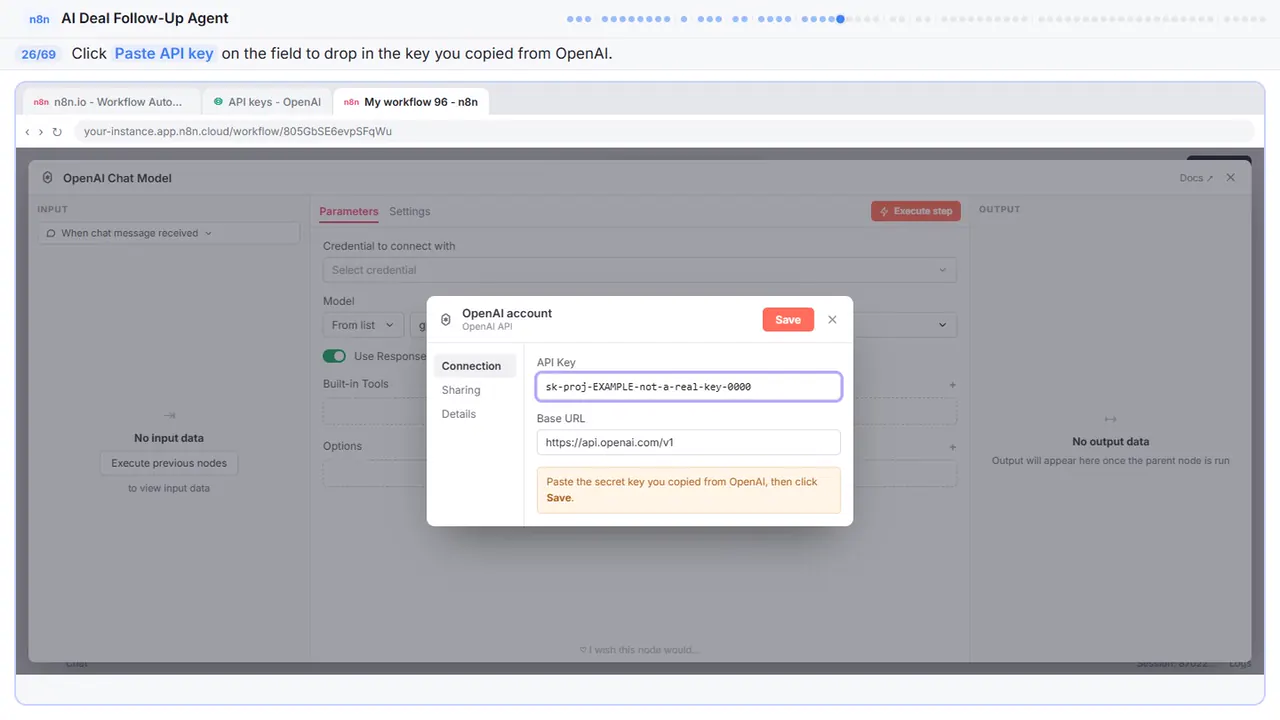The image size is (1280, 720).
Task: Toggle the Use Responses switch
Action: pyautogui.click(x=334, y=356)
